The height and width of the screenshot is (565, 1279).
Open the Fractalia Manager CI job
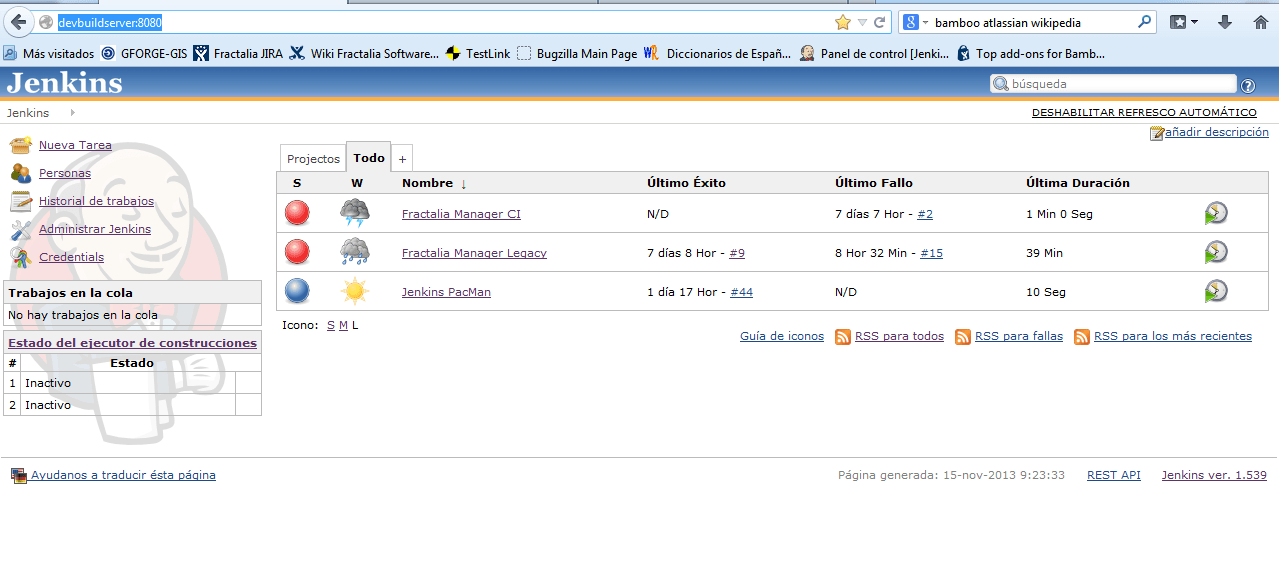point(461,214)
